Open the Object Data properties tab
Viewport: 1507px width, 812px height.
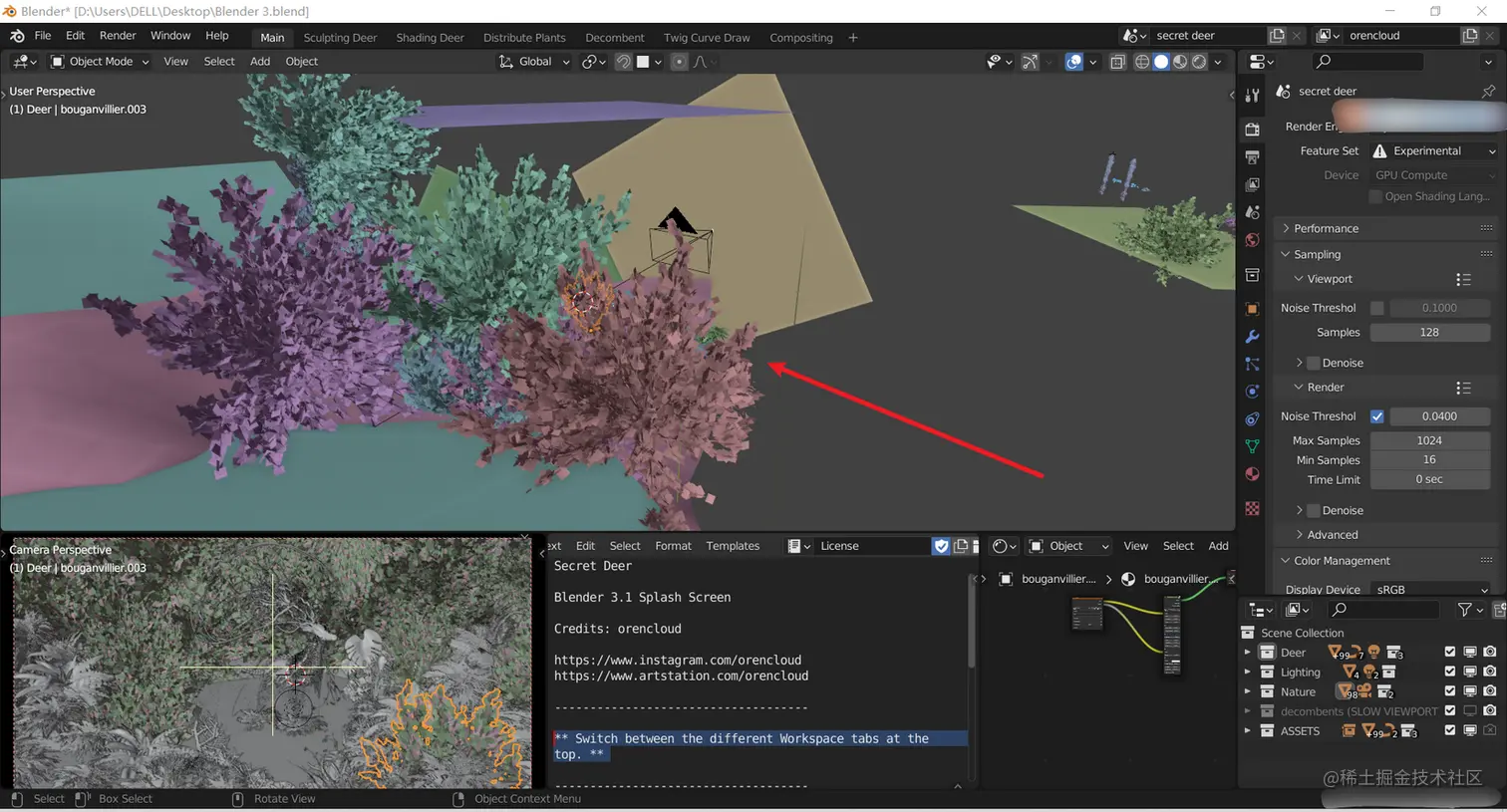coord(1252,446)
